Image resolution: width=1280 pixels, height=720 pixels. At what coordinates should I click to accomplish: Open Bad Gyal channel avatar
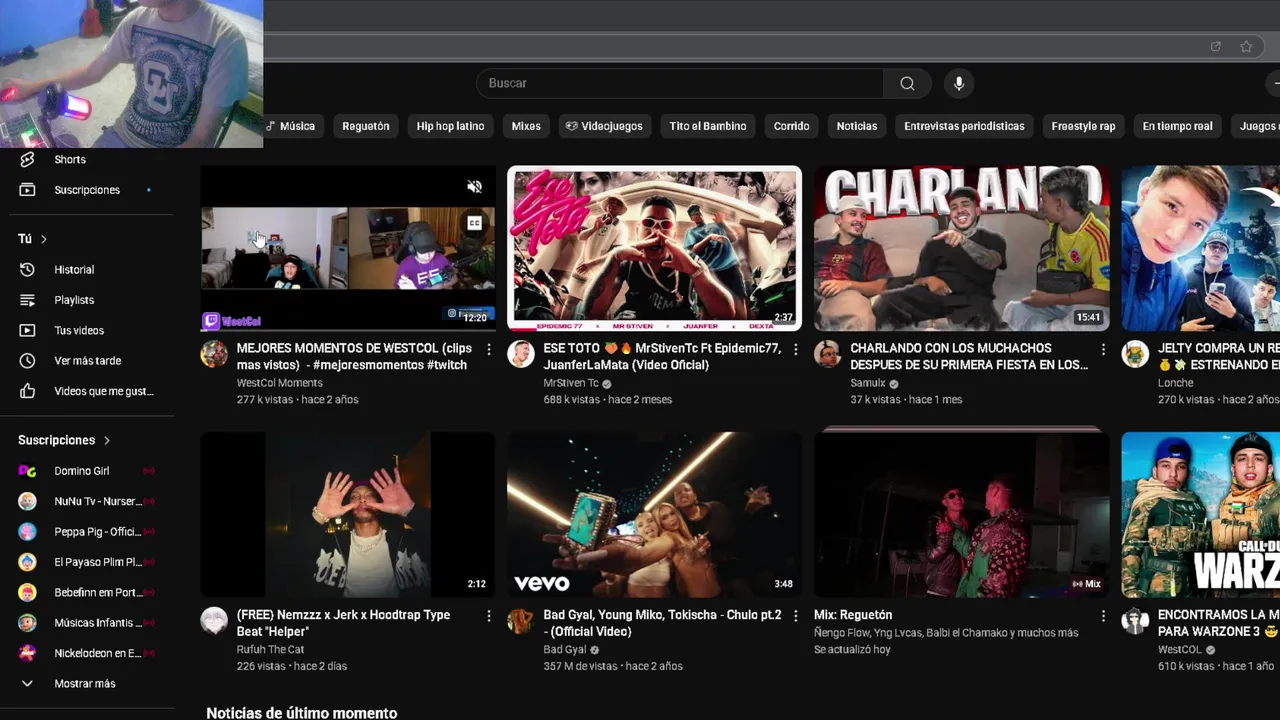tap(521, 621)
